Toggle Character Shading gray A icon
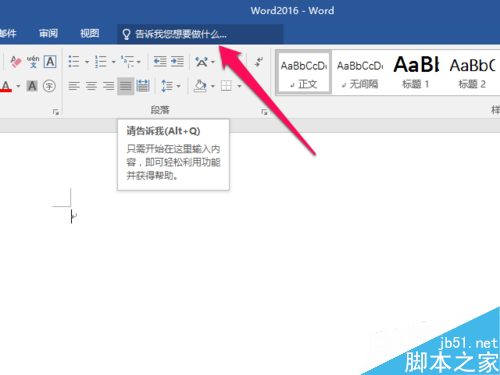This screenshot has width=500, height=375. pos(32,86)
